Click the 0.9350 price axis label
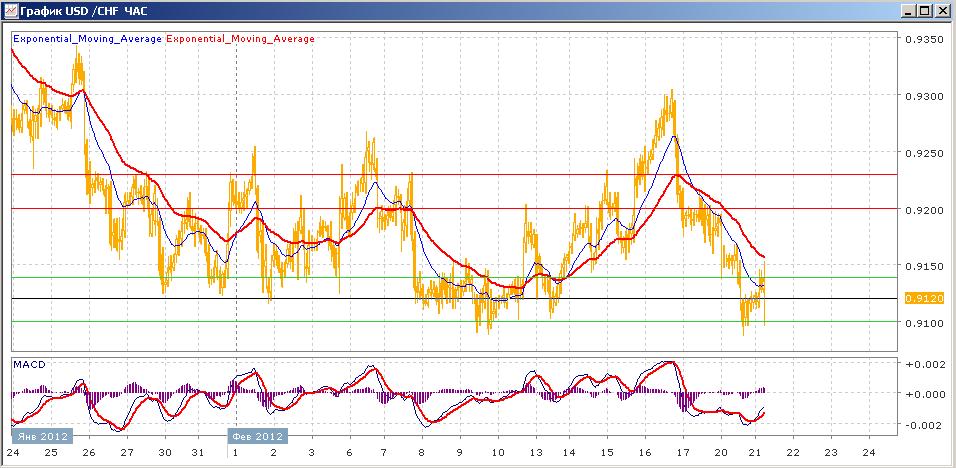The image size is (956, 468). tap(924, 39)
